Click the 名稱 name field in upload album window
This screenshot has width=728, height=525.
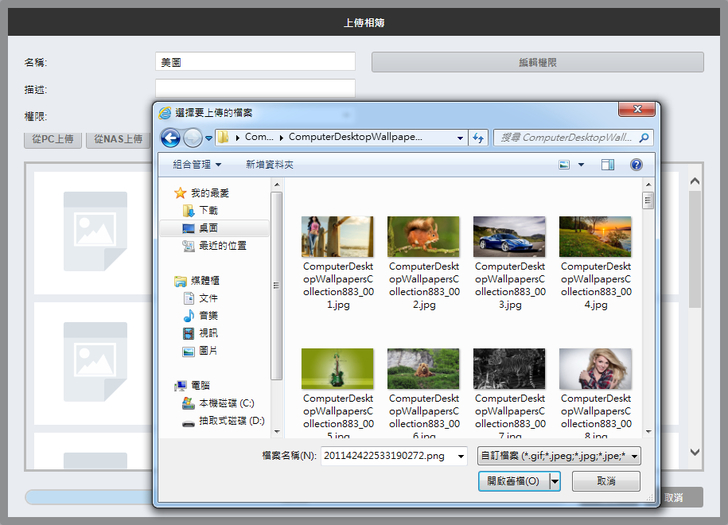[255, 62]
